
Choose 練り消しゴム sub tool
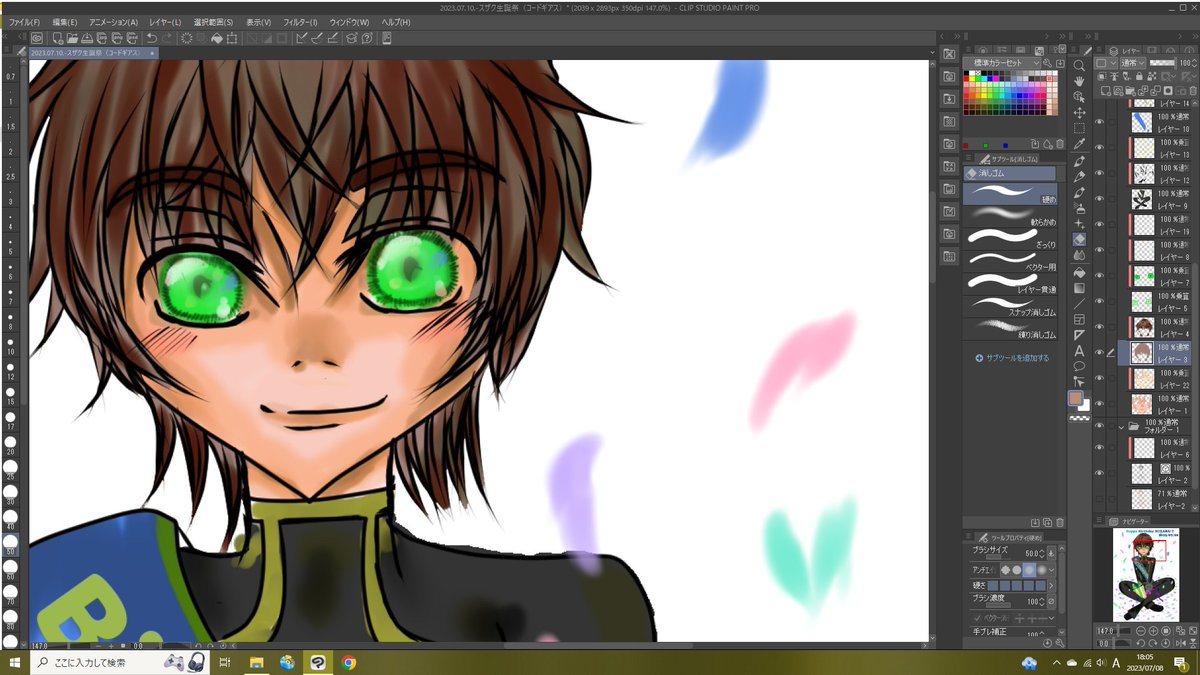coord(1010,328)
